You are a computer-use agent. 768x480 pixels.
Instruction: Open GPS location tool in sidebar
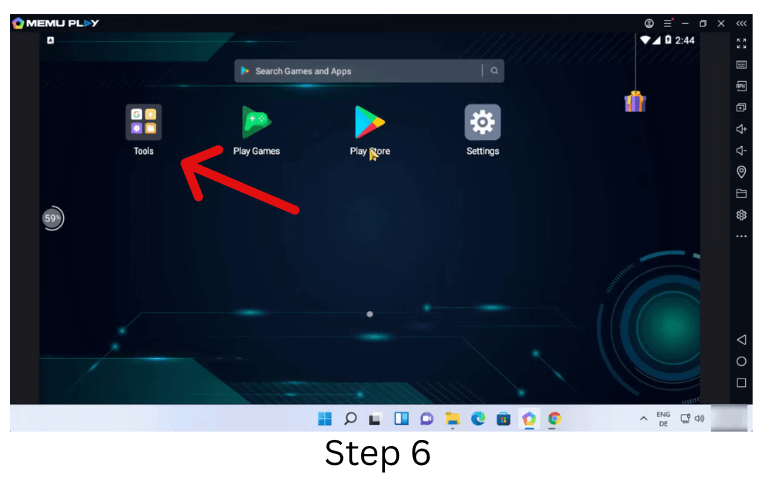pyautogui.click(x=742, y=172)
